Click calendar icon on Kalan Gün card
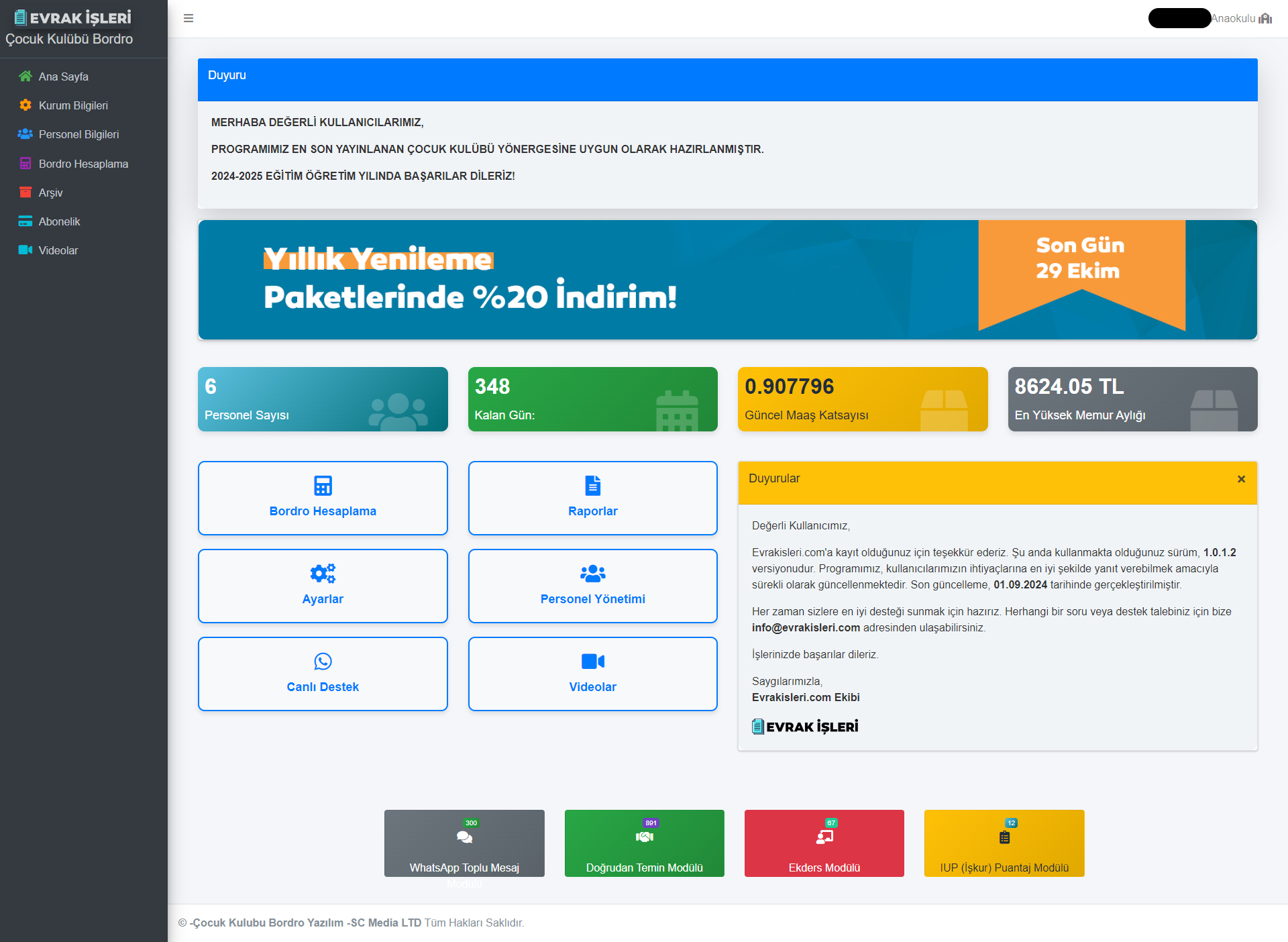 [x=677, y=410]
